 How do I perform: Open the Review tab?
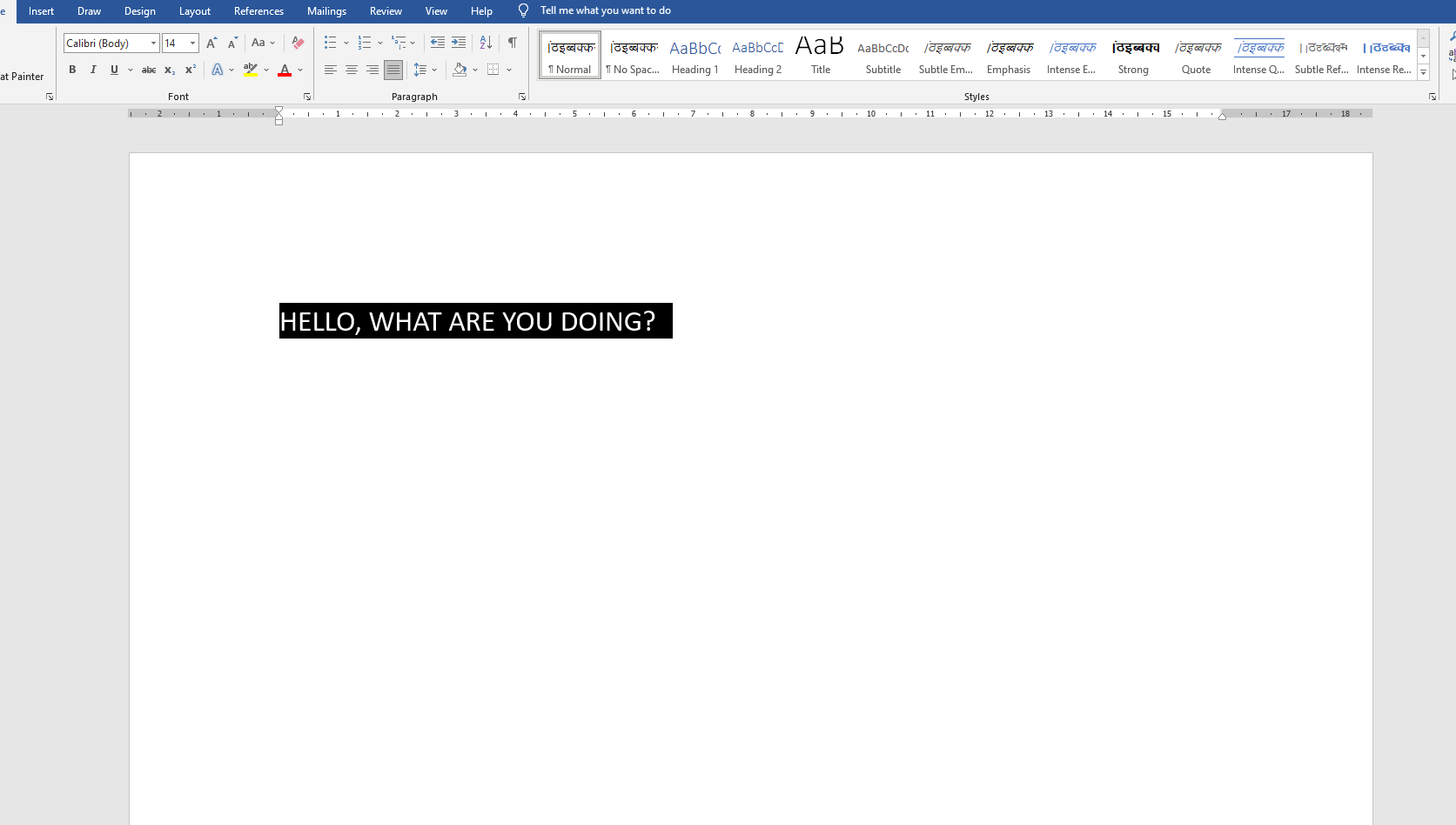click(x=386, y=11)
